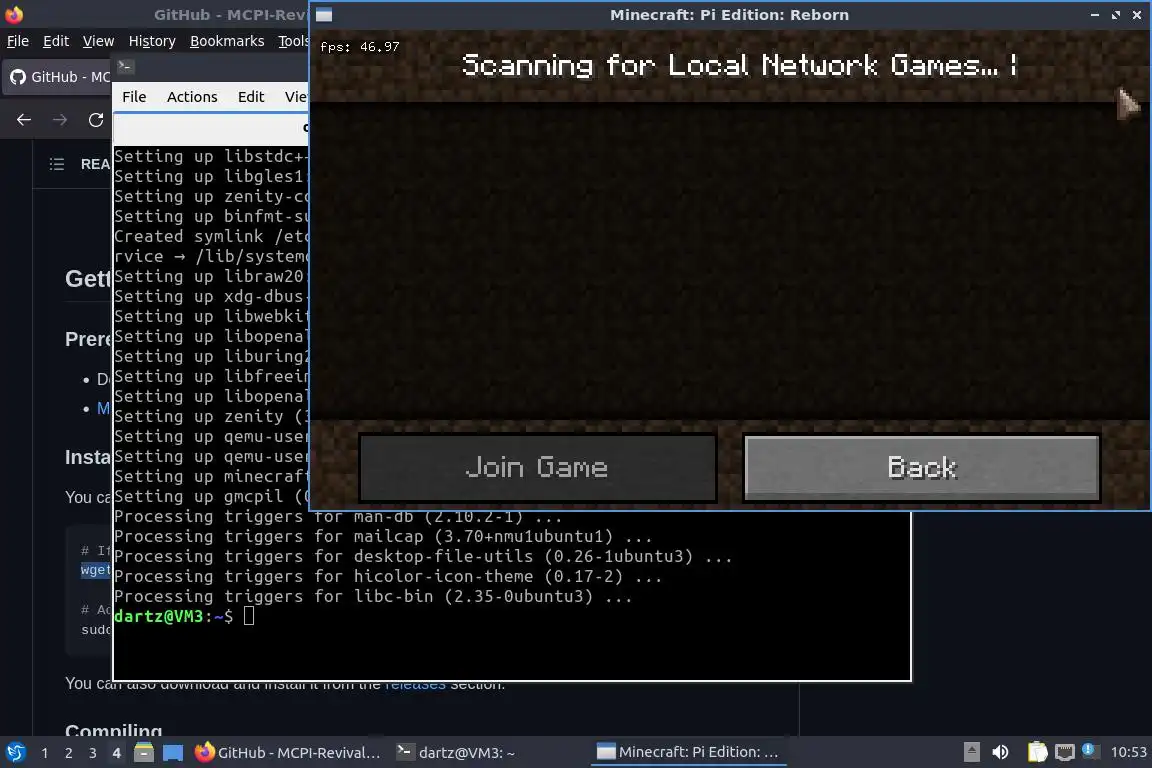1152x768 pixels.
Task: Minimize the Minecraft Pi Edition window
Action: point(1095,15)
